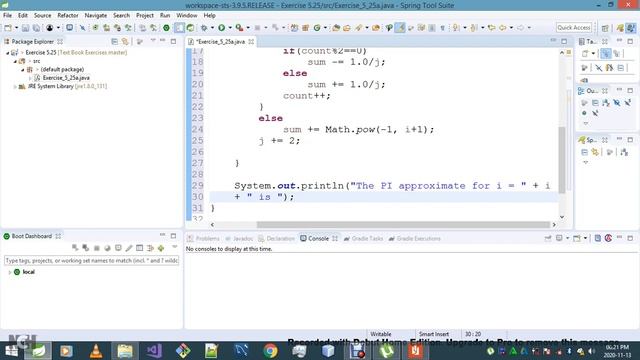Image resolution: width=640 pixels, height=360 pixels.
Task: Open File Explorer from the taskbar
Action: click(x=125, y=351)
